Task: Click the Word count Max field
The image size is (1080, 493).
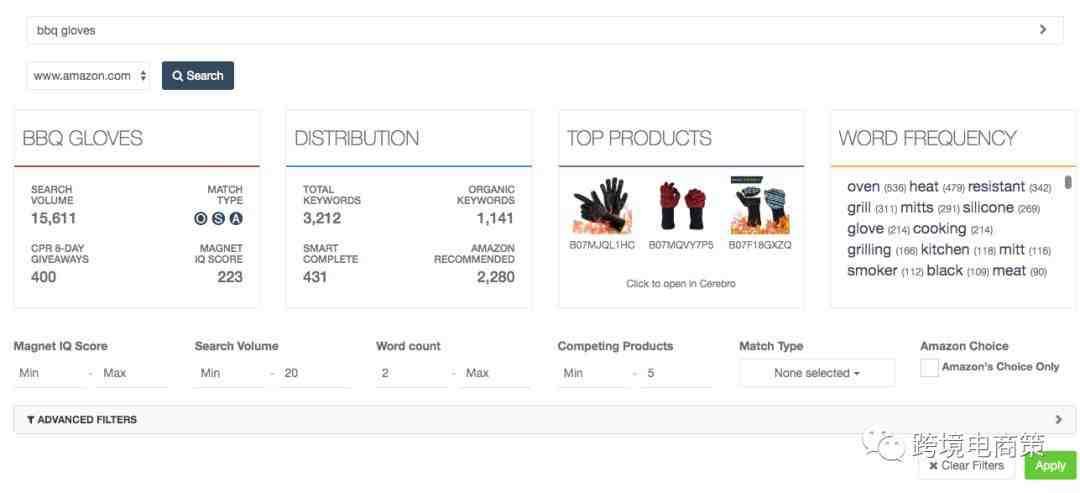Action: (x=495, y=373)
